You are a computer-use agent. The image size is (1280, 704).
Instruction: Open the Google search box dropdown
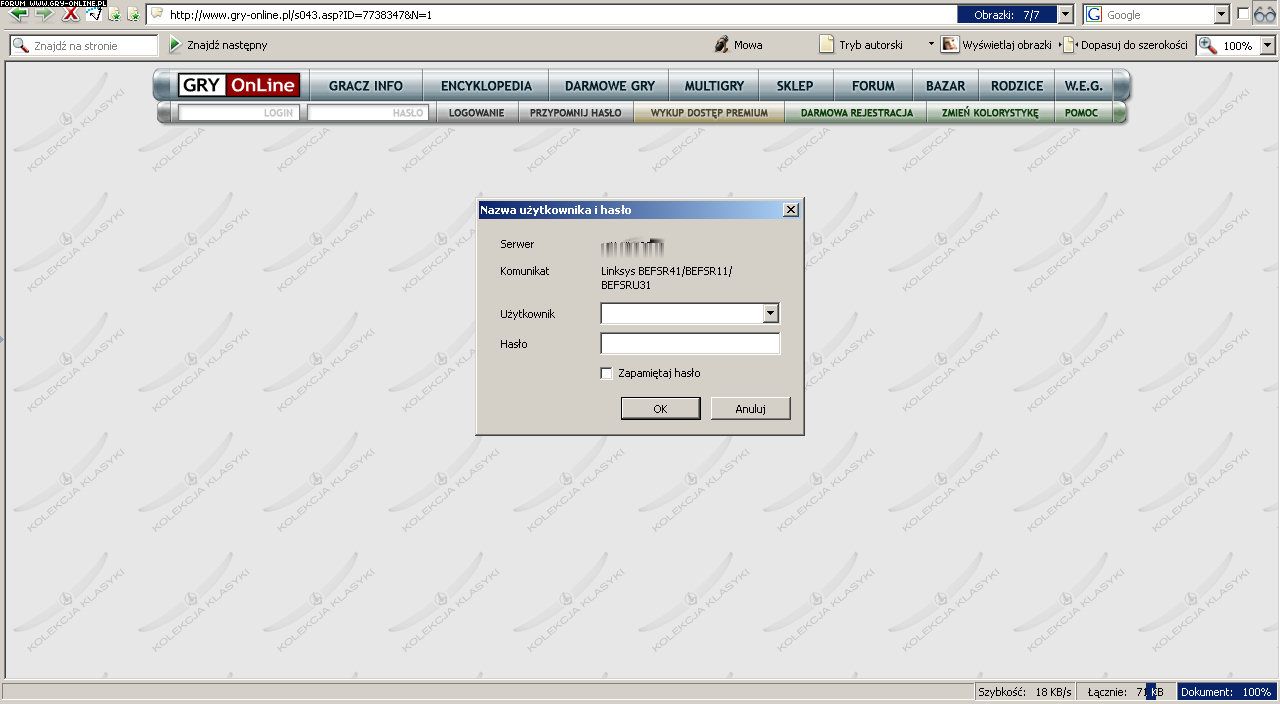(1222, 14)
